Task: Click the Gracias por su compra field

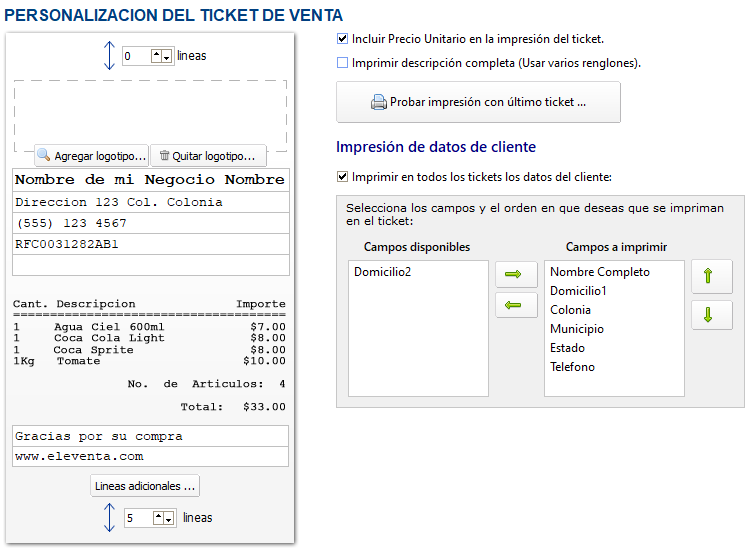Action: [150, 436]
